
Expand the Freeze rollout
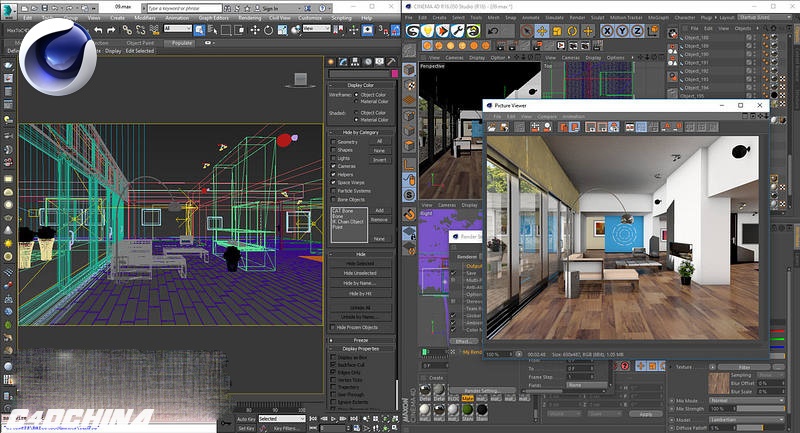coord(361,340)
